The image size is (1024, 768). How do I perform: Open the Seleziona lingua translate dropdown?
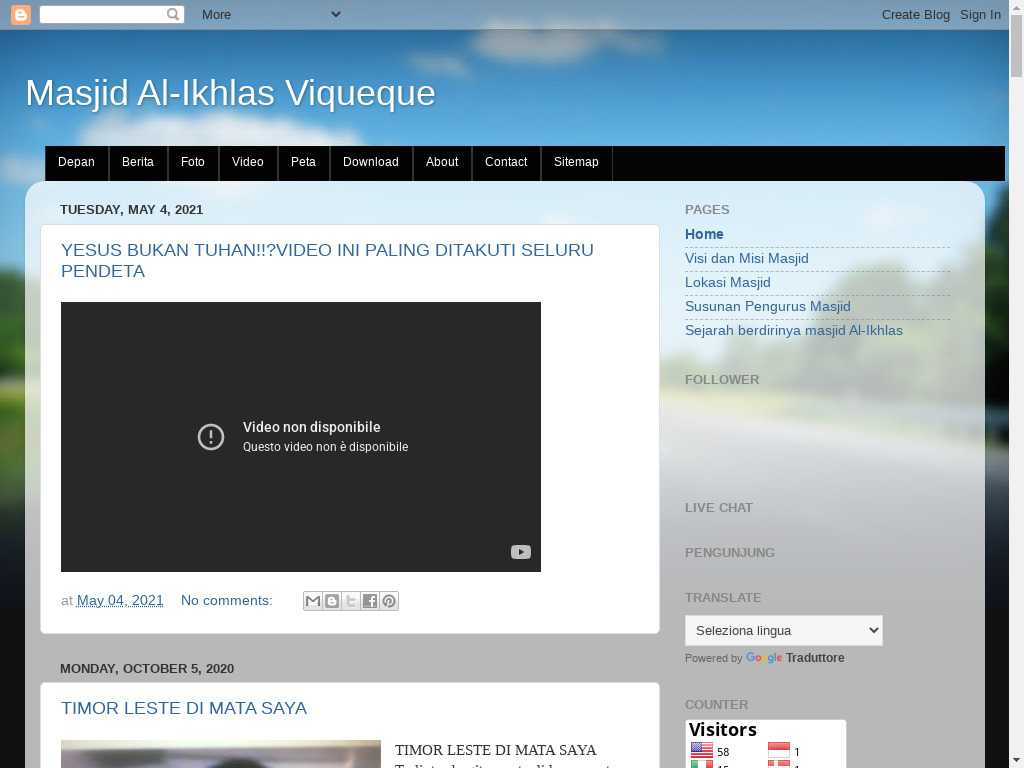pyautogui.click(x=783, y=630)
